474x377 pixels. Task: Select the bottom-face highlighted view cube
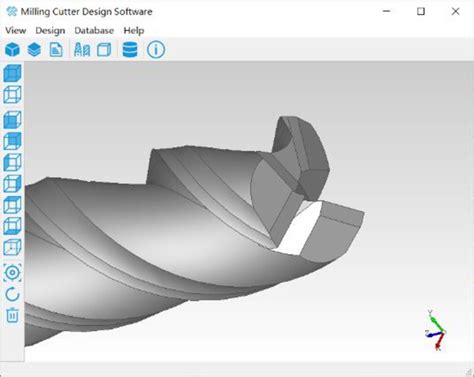[x=13, y=226]
